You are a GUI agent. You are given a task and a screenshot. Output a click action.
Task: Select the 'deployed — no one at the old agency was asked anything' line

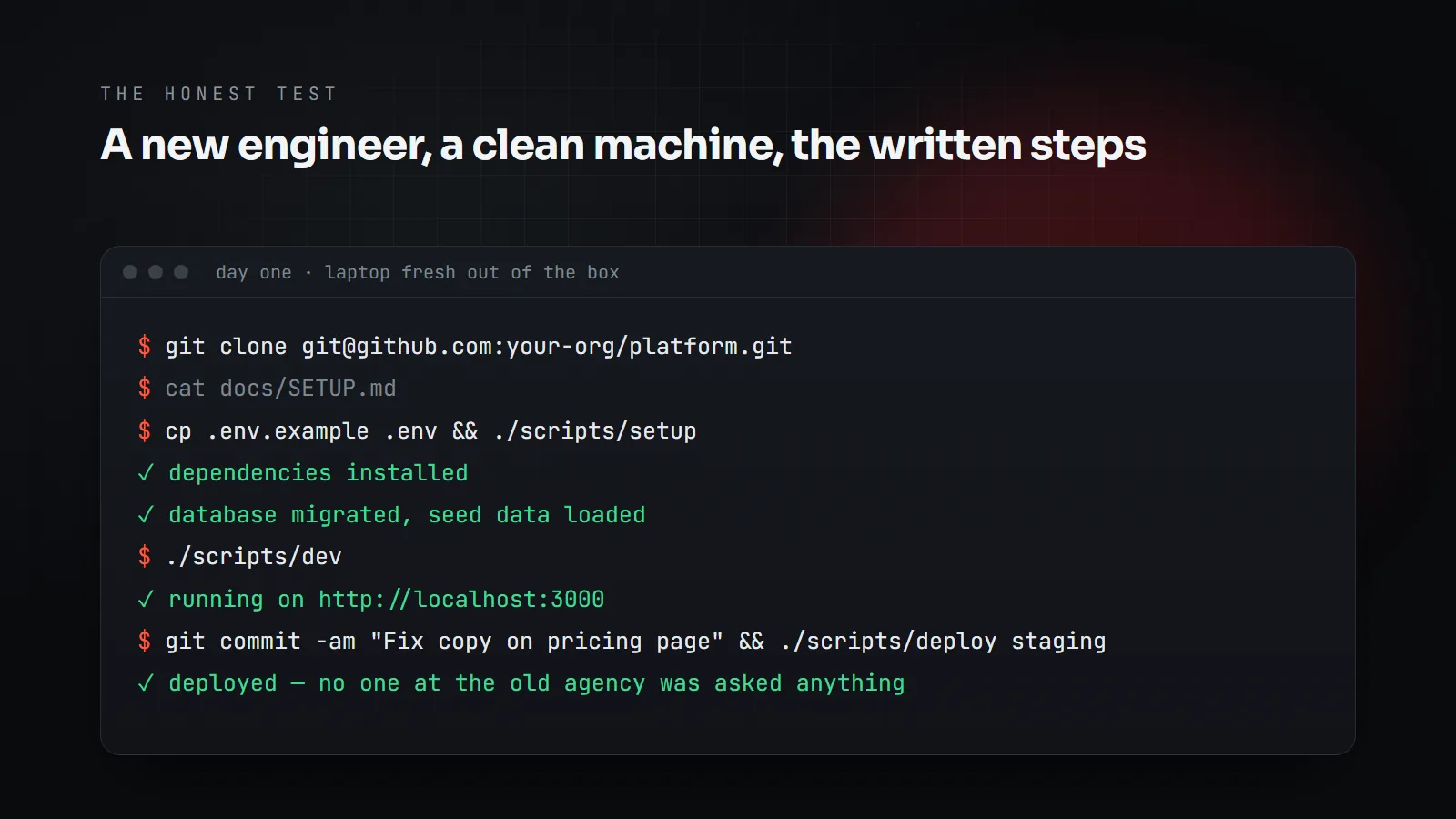click(537, 683)
